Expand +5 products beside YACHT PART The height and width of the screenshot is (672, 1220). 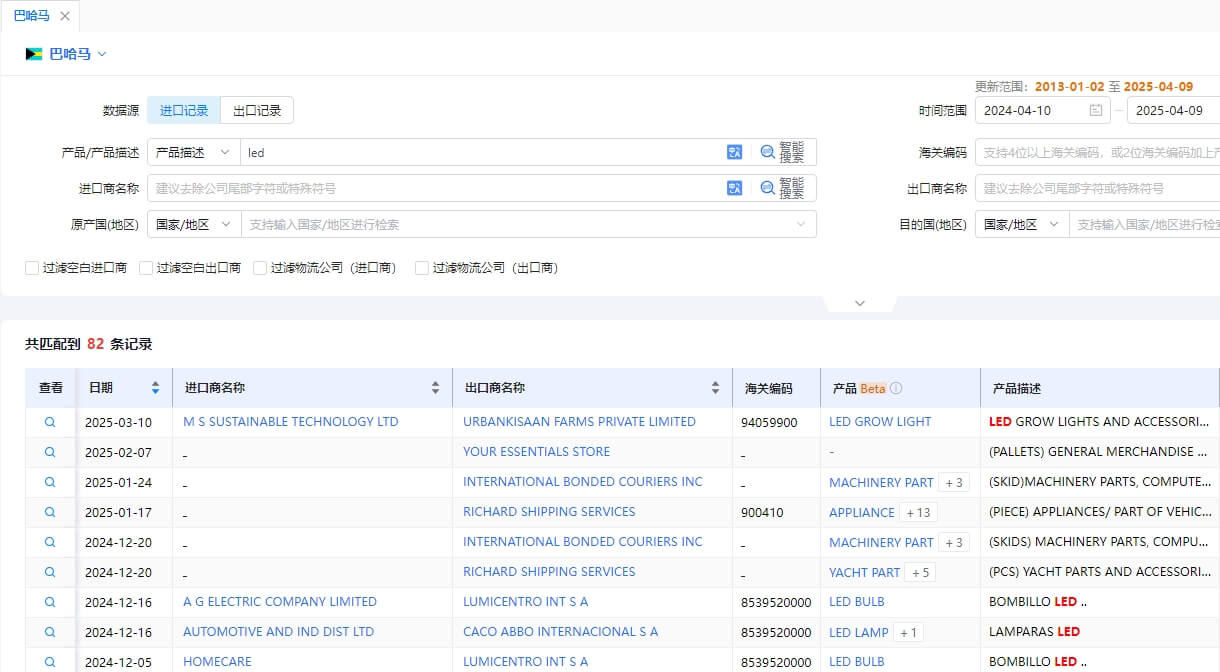click(x=920, y=573)
